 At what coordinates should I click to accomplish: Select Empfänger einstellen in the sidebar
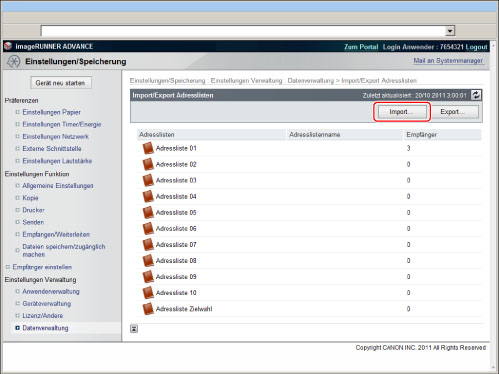42,267
